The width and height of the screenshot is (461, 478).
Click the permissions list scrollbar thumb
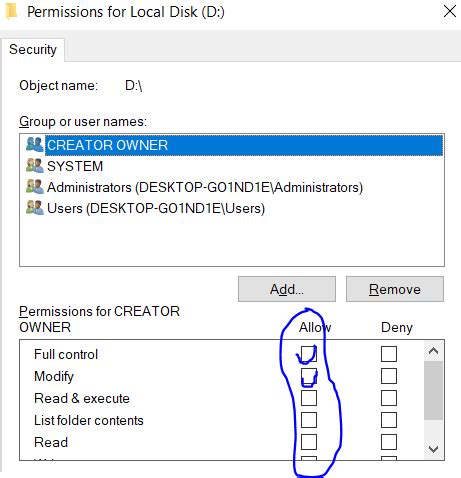pyautogui.click(x=433, y=390)
